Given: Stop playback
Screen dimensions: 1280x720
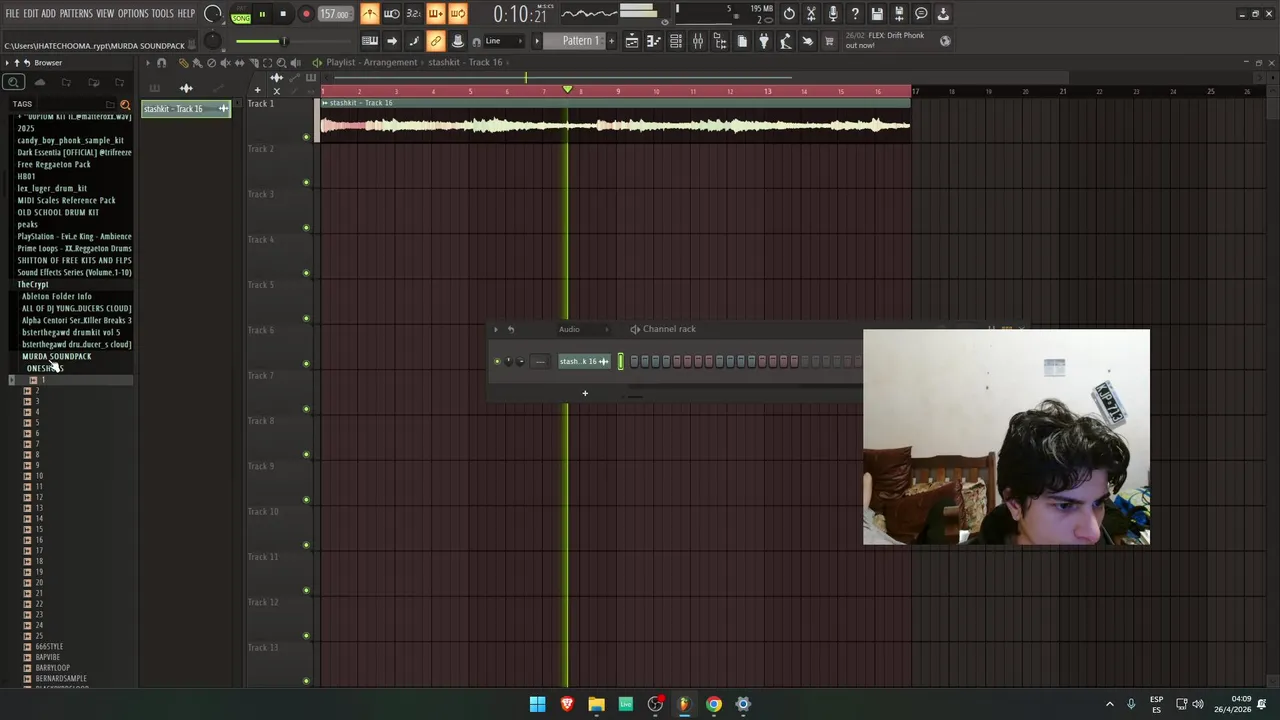Looking at the screenshot, I should (283, 14).
